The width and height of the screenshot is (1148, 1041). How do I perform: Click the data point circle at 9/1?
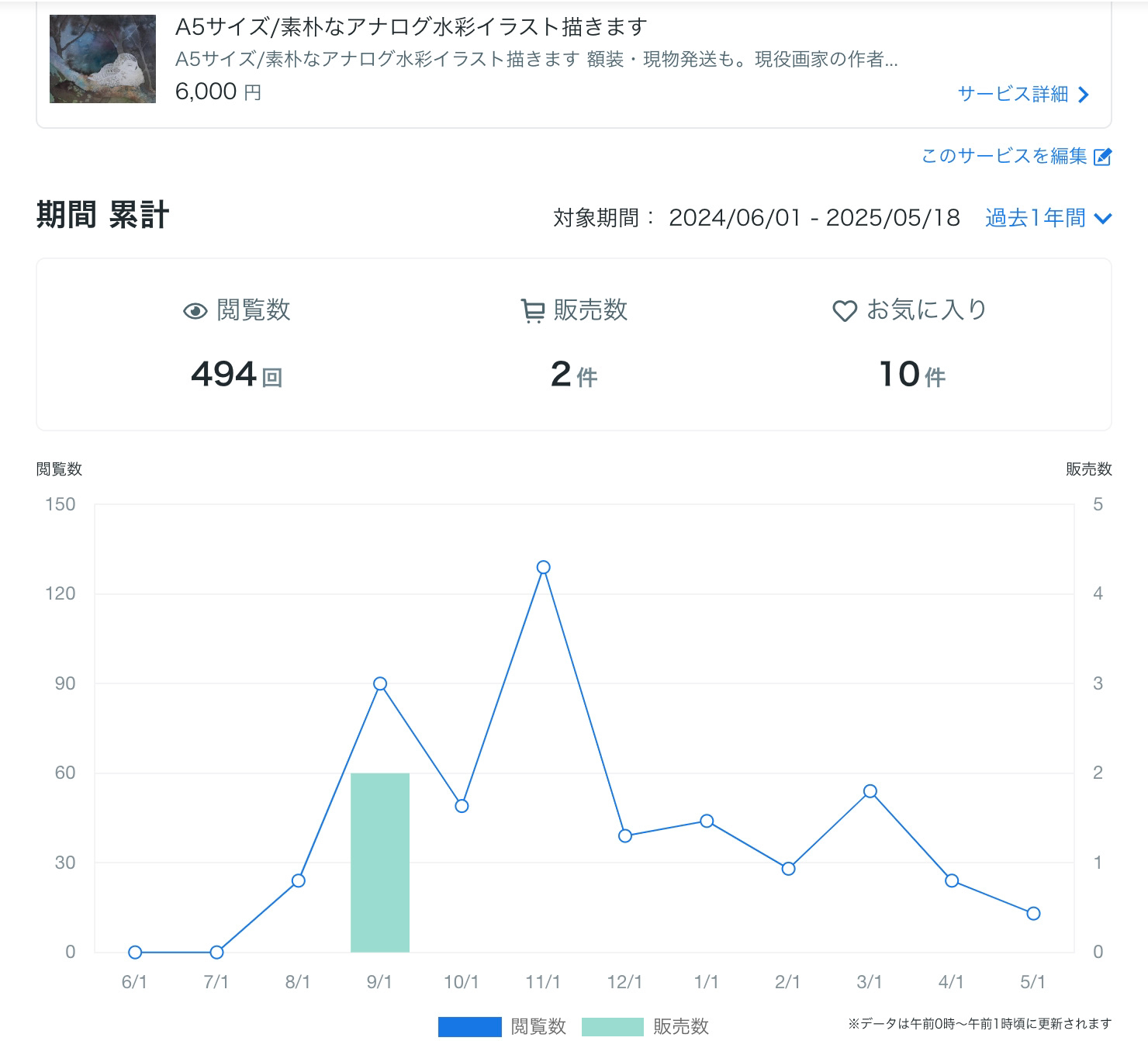379,683
